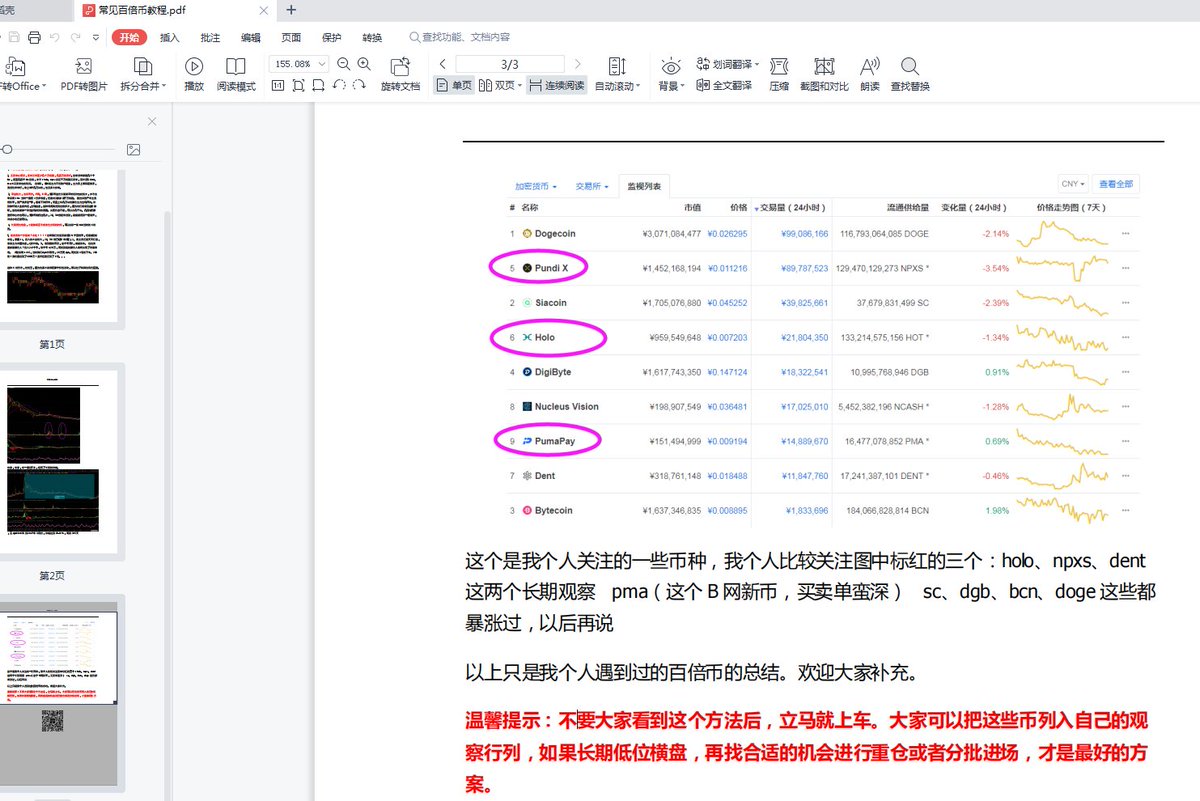Click the 朗读 read aloud icon

coord(870,66)
